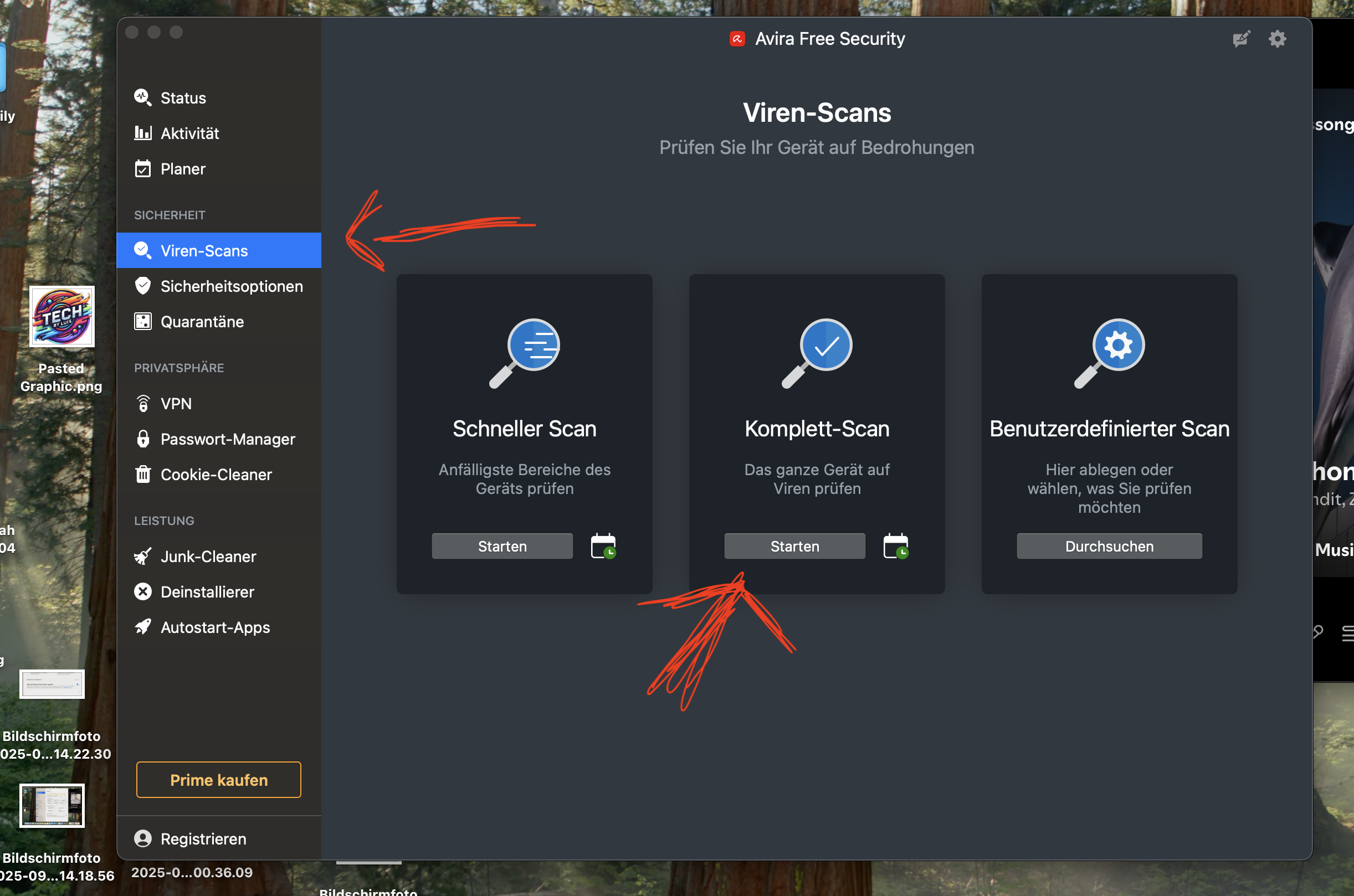The height and width of the screenshot is (896, 1354).
Task: Open the Planer page
Action: 182,169
